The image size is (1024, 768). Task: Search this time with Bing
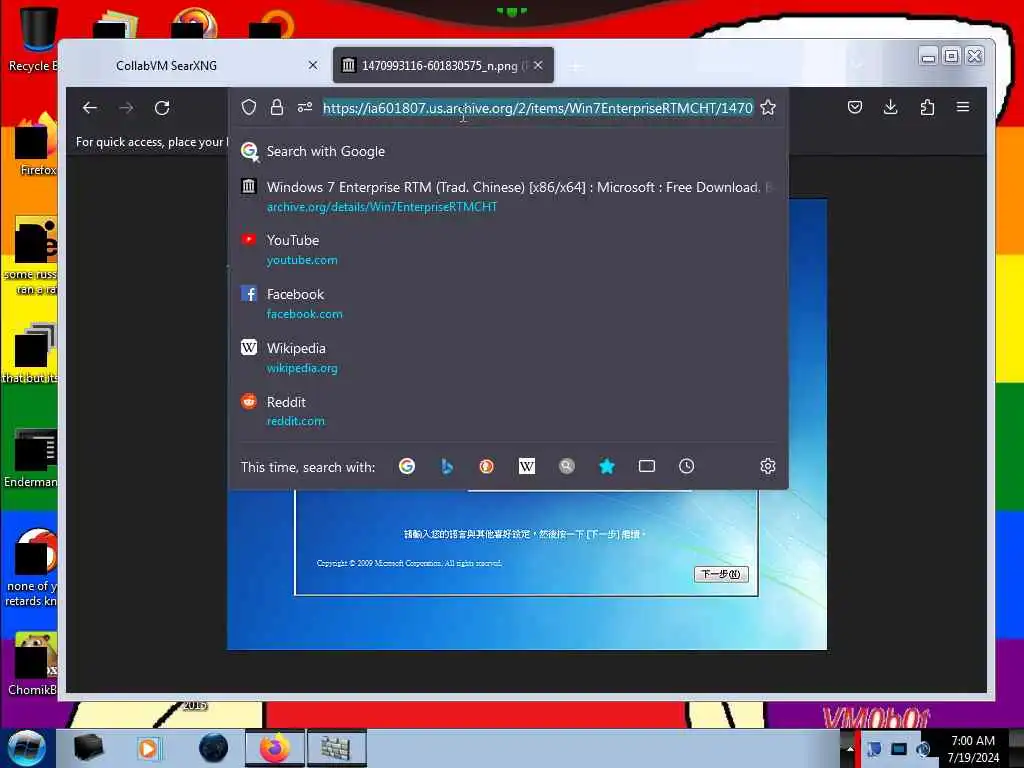click(x=447, y=466)
